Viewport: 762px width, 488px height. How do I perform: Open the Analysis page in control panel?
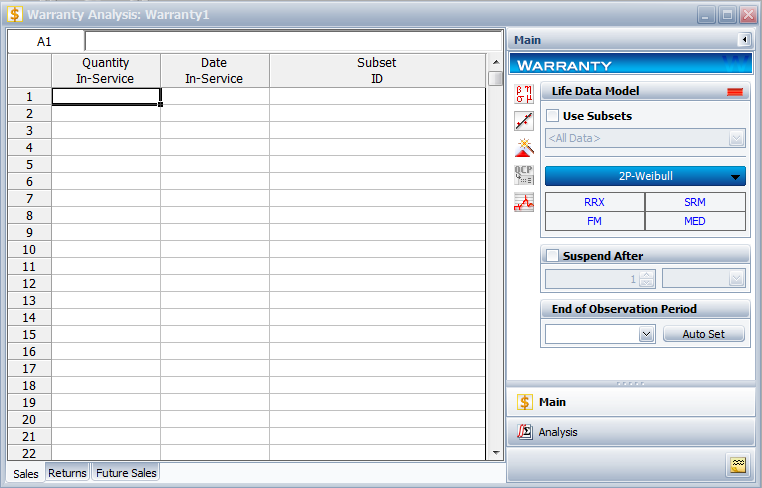(x=631, y=432)
